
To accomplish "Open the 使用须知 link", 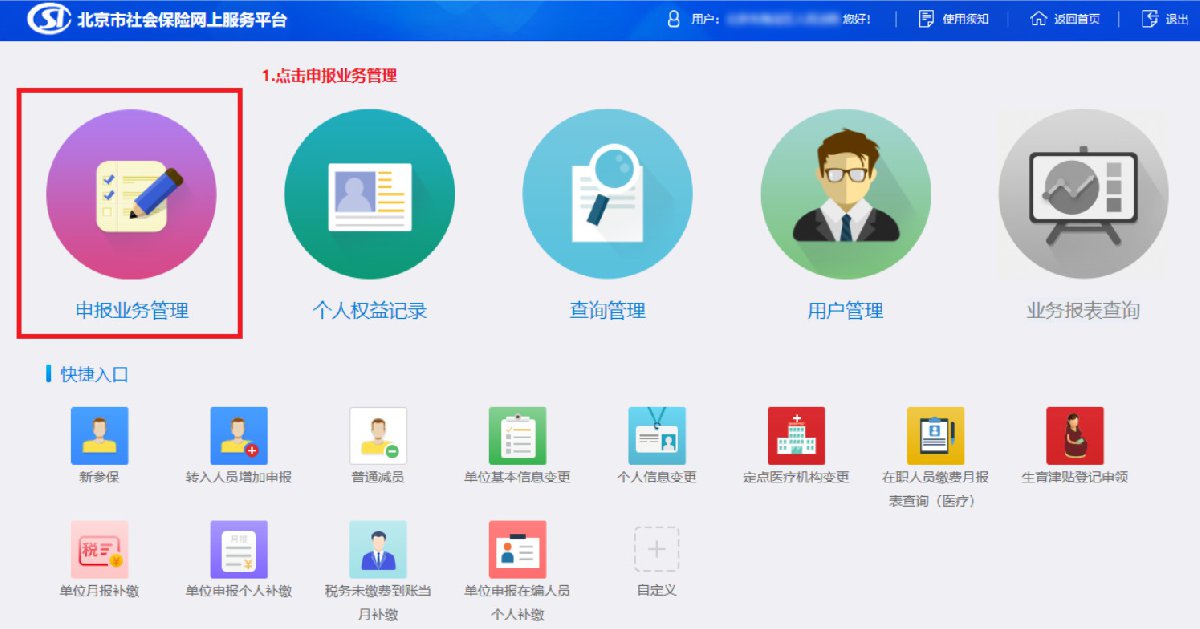I will pos(965,19).
